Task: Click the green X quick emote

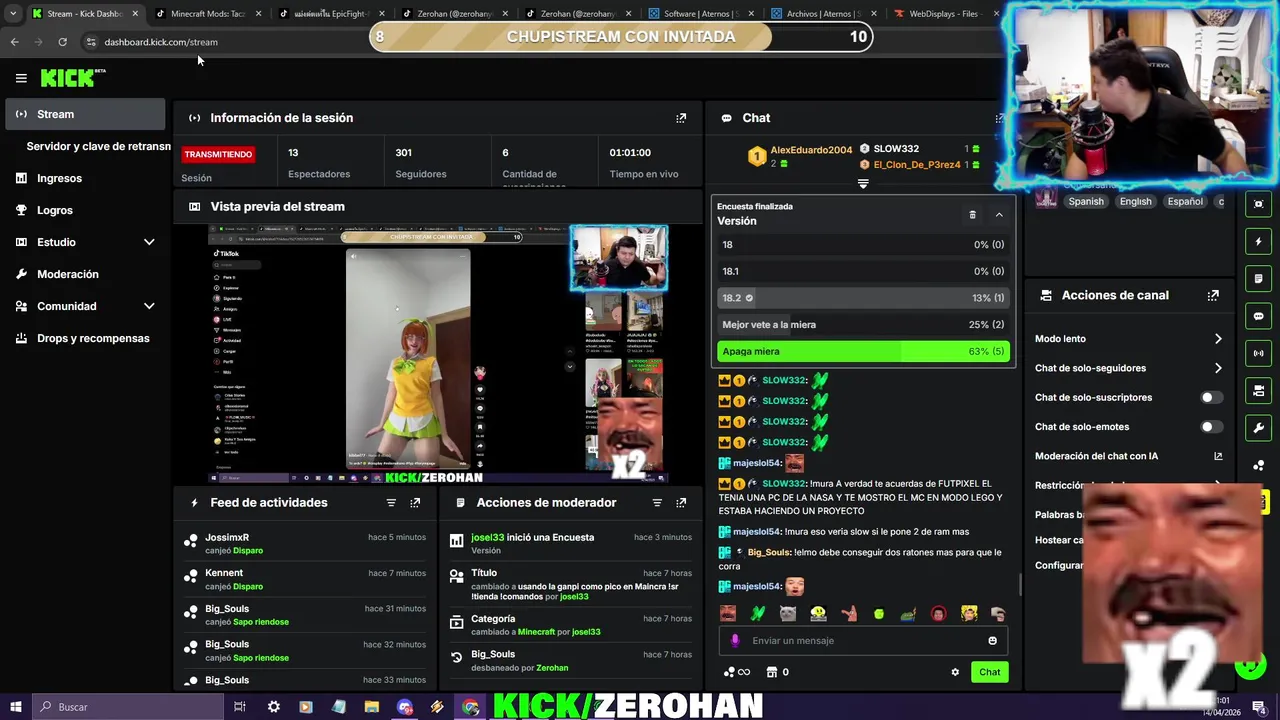Action: [x=758, y=614]
